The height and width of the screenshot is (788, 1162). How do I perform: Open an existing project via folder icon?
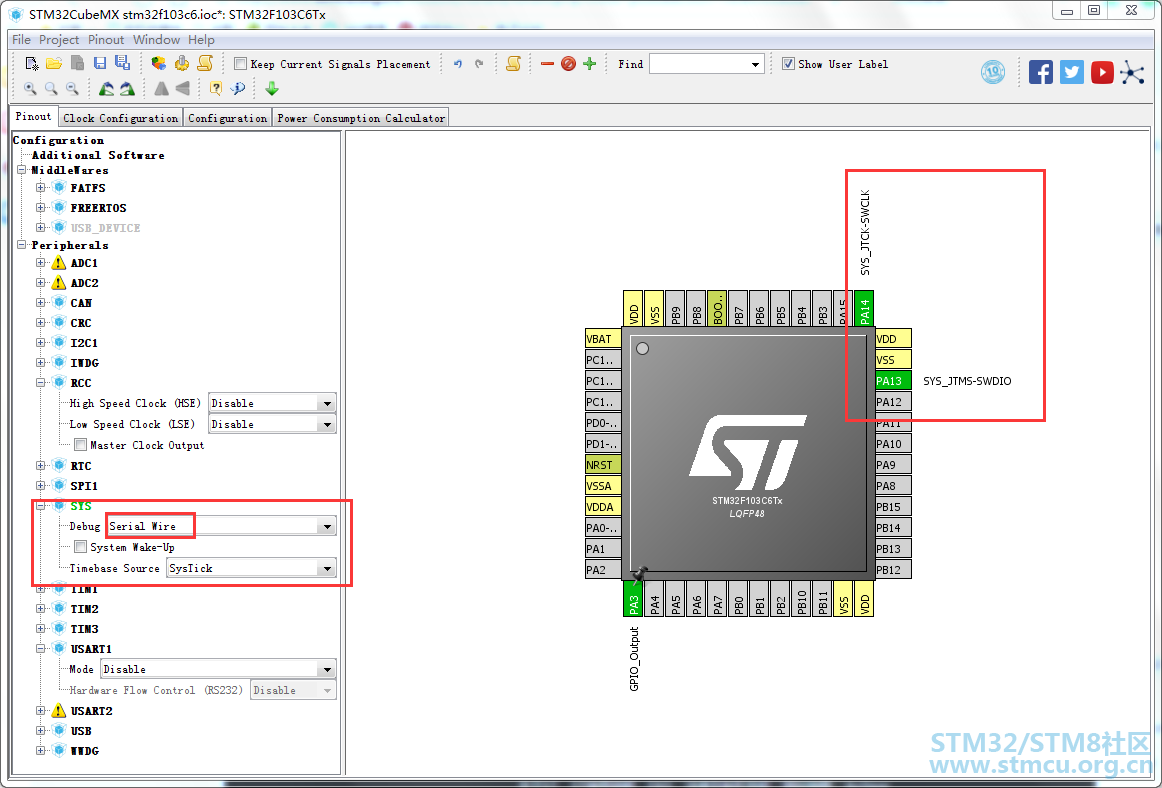coord(53,64)
